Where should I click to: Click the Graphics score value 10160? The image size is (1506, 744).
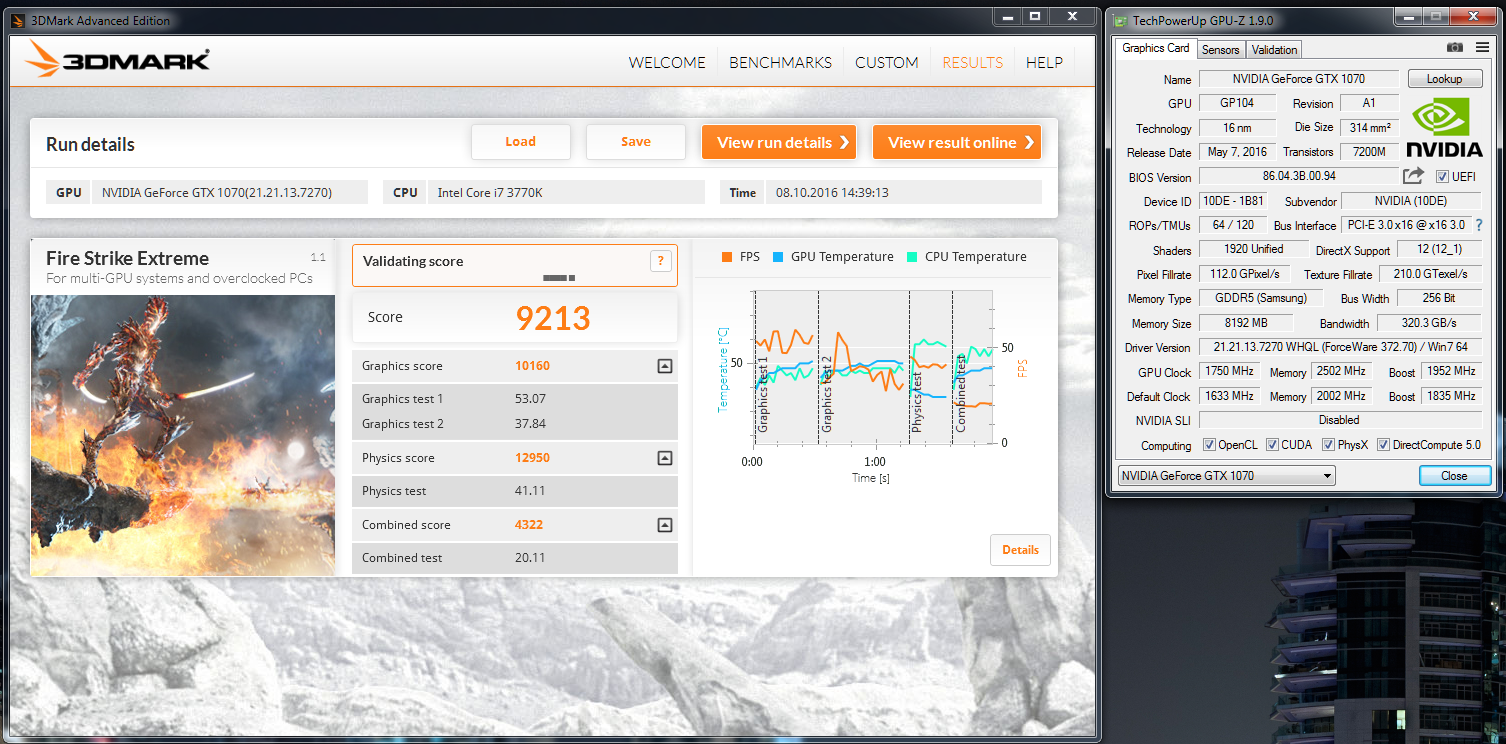532,366
